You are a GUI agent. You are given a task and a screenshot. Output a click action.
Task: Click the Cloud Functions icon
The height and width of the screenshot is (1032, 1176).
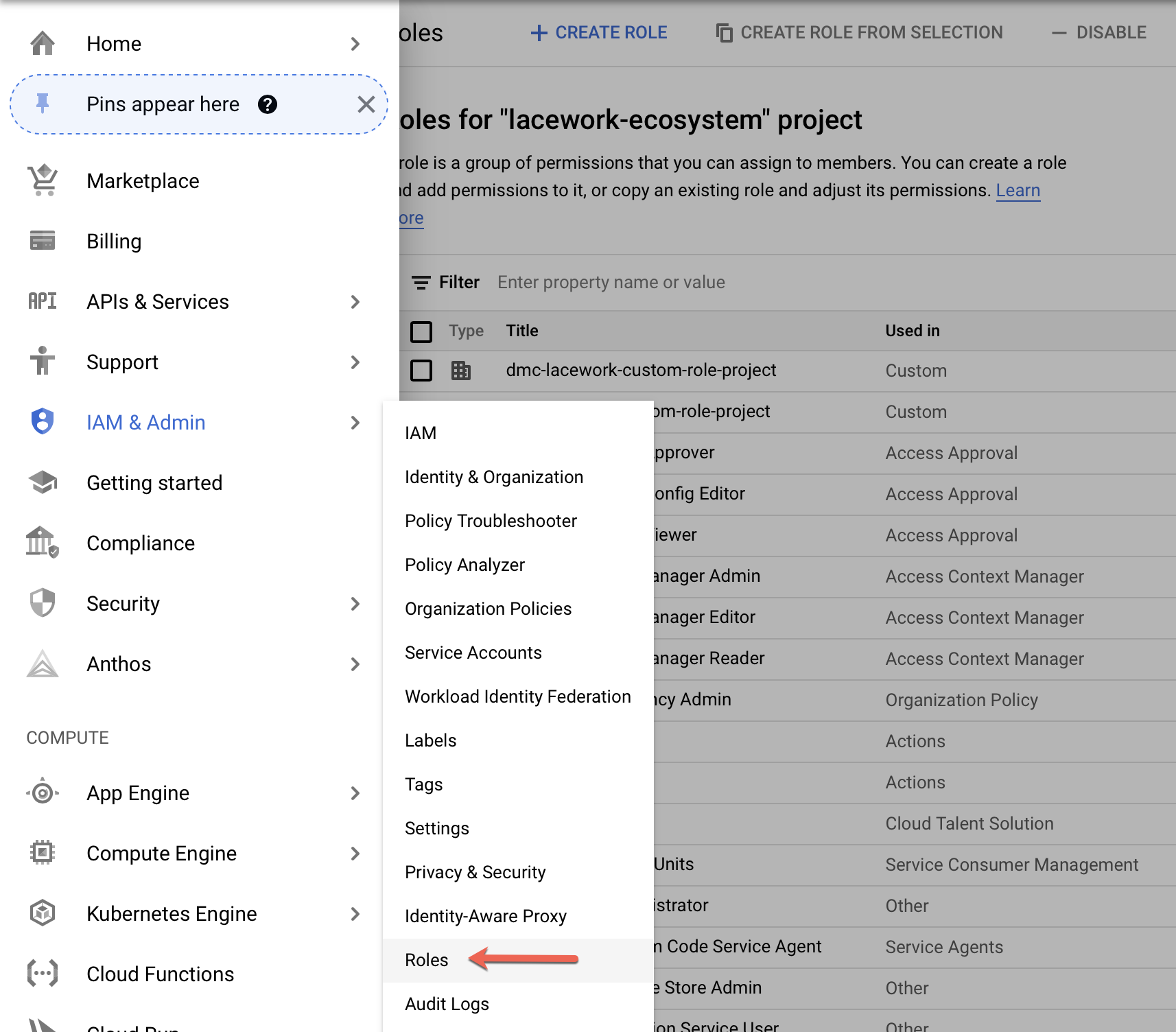coord(43,974)
